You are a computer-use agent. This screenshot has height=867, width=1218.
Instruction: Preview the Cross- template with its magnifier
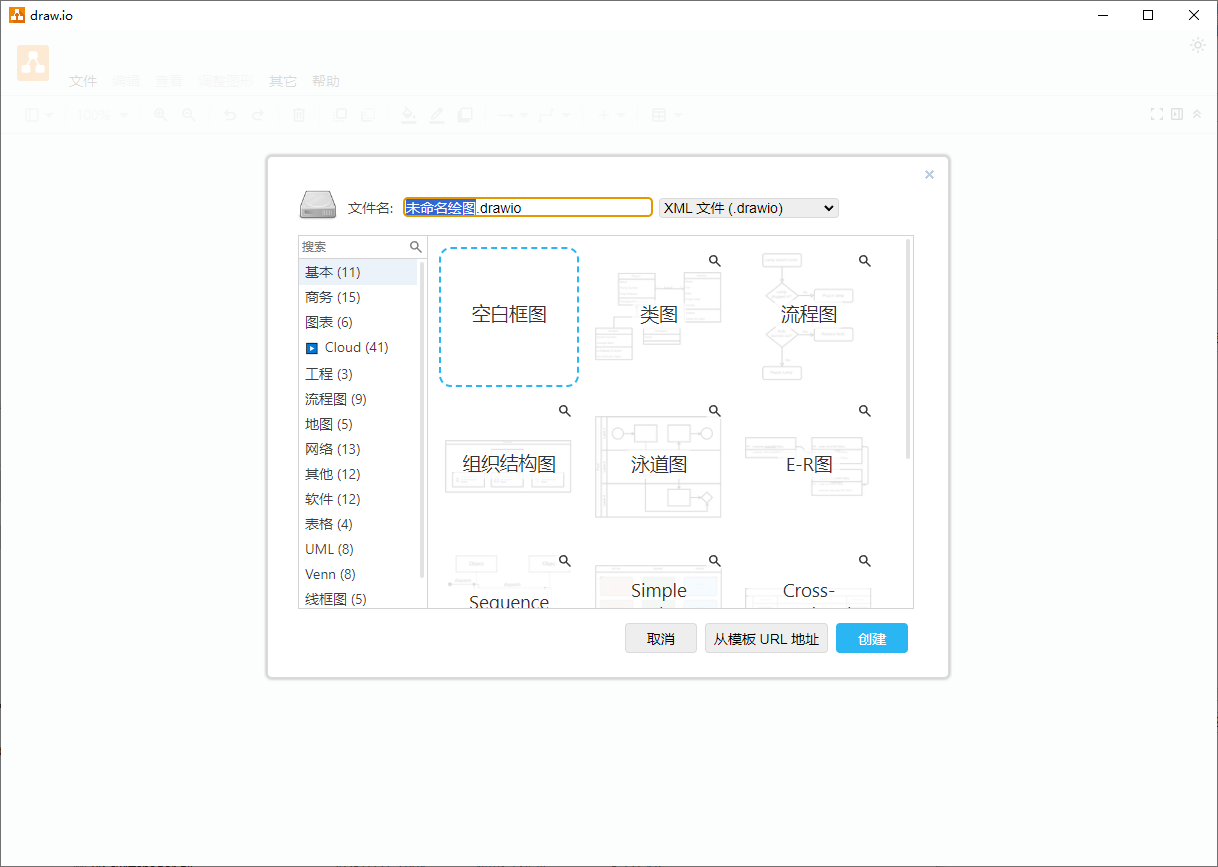point(865,560)
